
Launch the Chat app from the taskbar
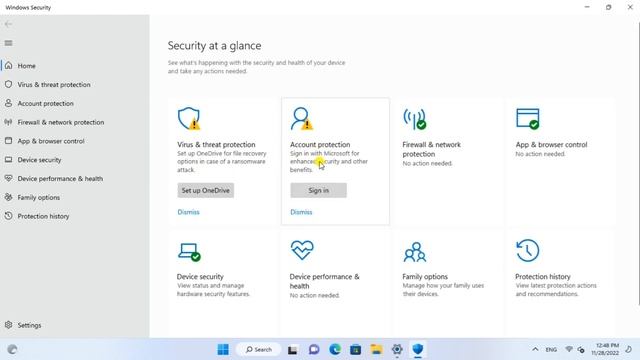tap(313, 349)
